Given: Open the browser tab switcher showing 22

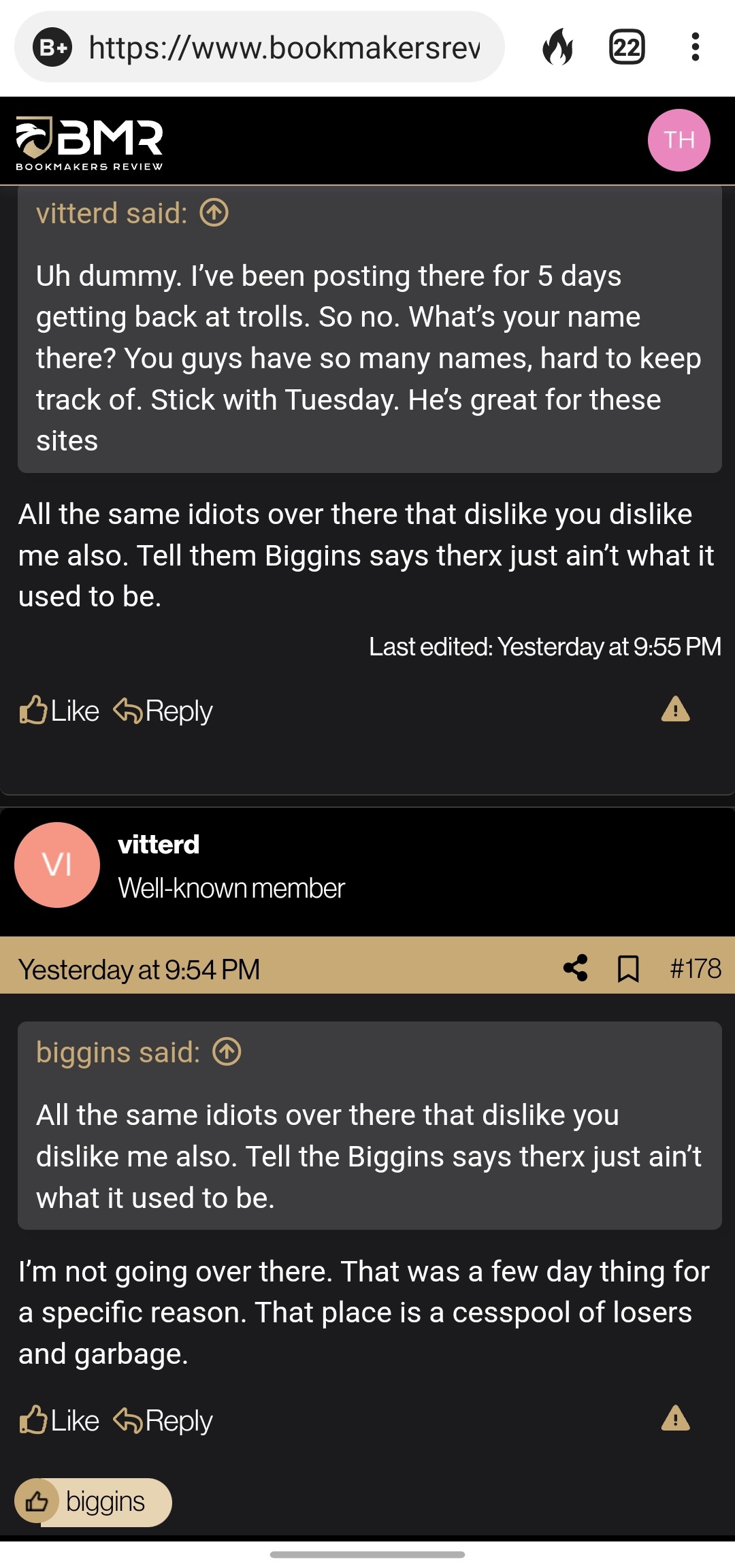Looking at the screenshot, I should (627, 47).
